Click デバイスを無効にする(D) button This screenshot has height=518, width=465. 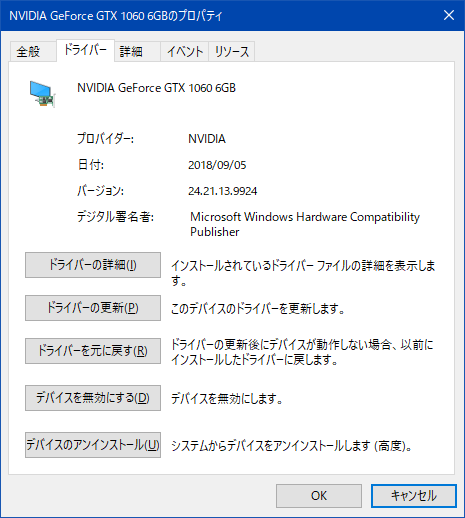coord(93,398)
